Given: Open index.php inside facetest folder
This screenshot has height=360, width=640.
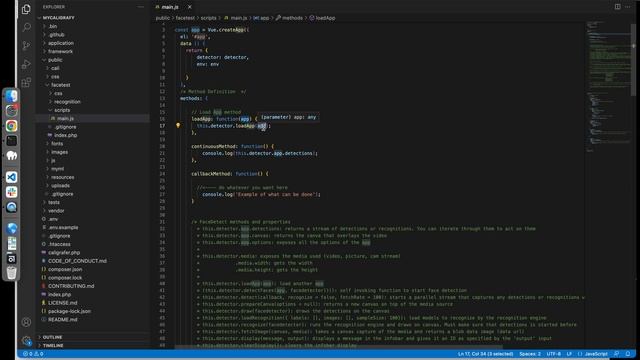Looking at the screenshot, I should (x=65, y=135).
